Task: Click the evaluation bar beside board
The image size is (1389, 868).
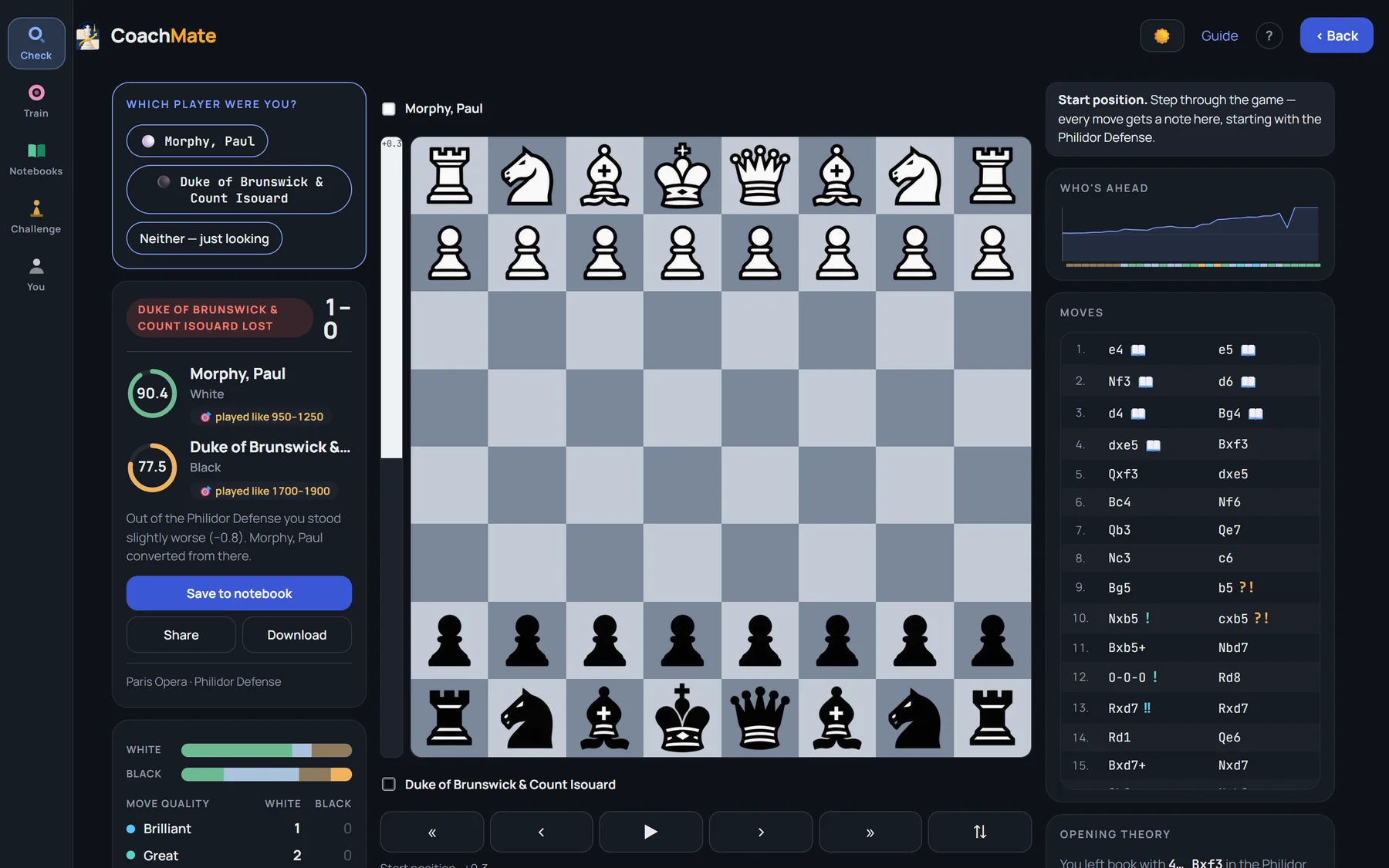Action: [x=392, y=448]
